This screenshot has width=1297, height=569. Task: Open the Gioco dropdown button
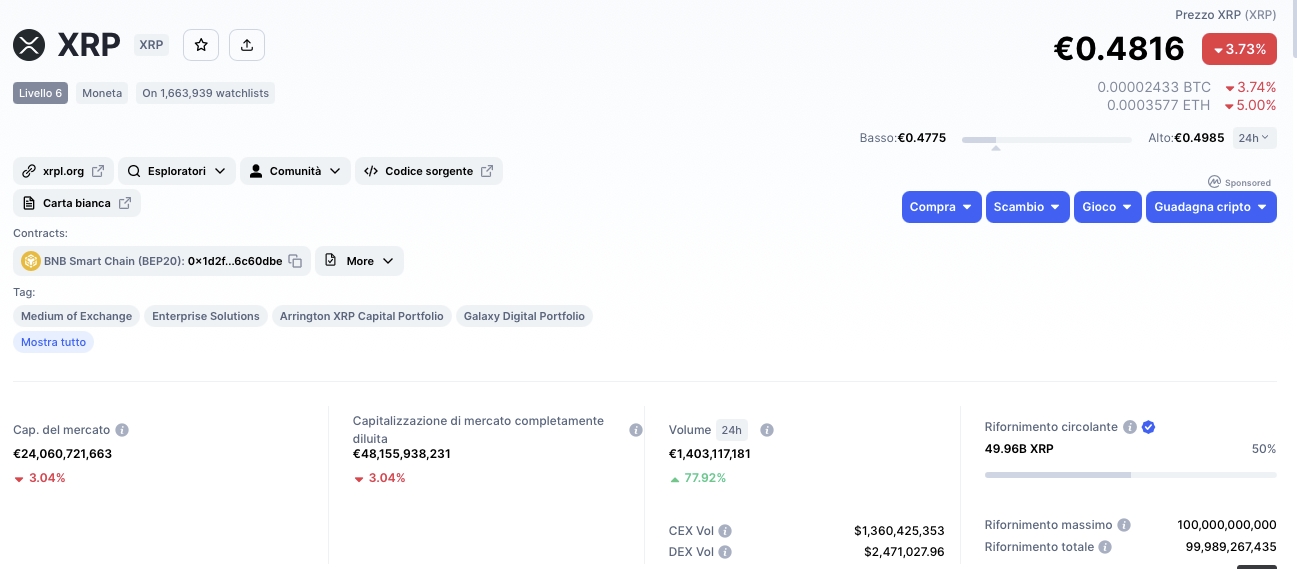pos(1108,207)
